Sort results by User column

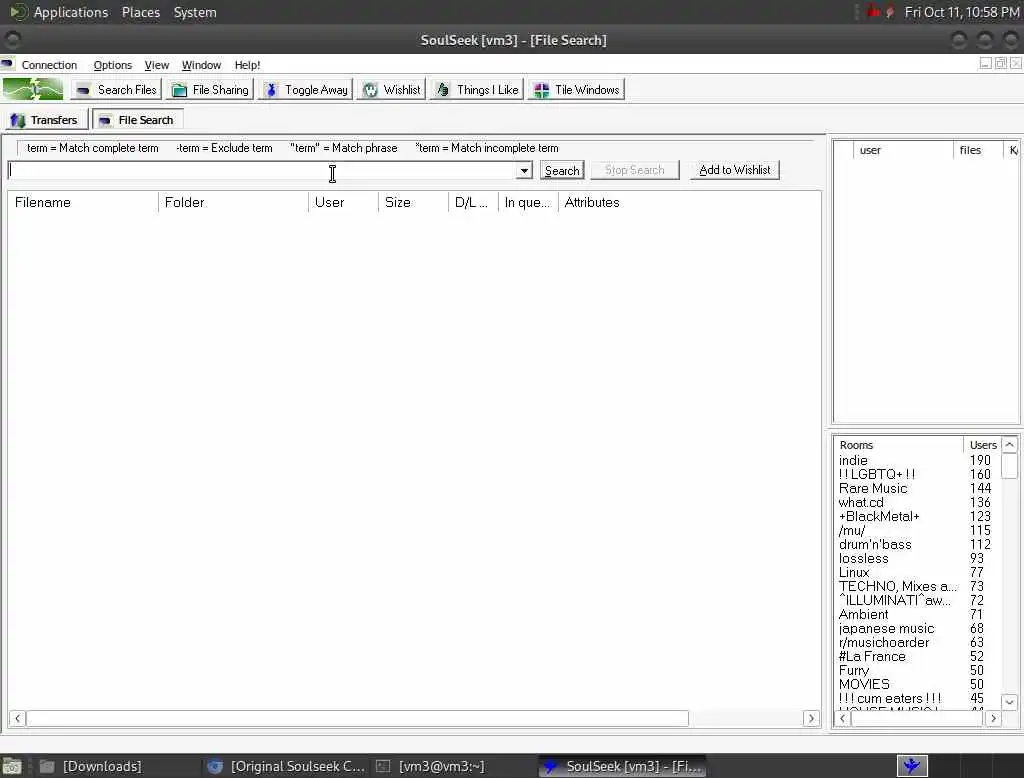tap(343, 203)
